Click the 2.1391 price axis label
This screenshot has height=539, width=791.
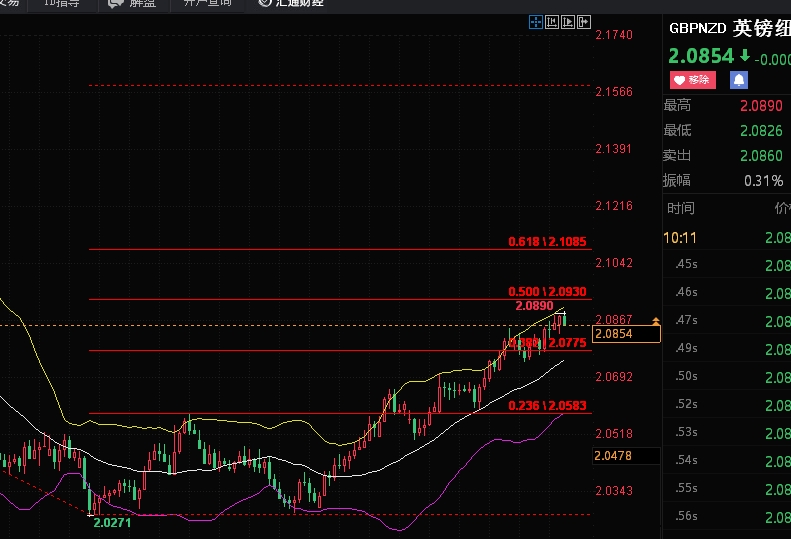coord(614,149)
